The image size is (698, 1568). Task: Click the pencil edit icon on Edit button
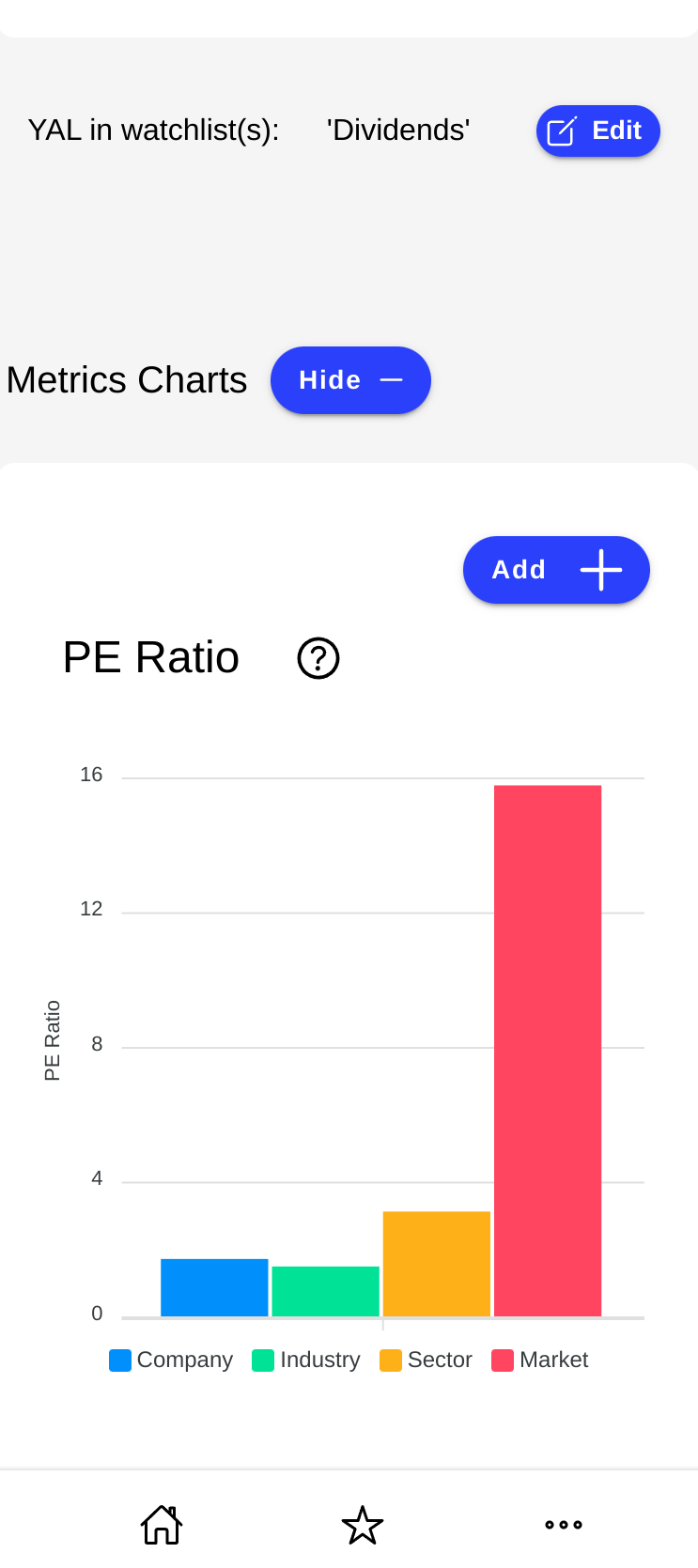pos(561,131)
